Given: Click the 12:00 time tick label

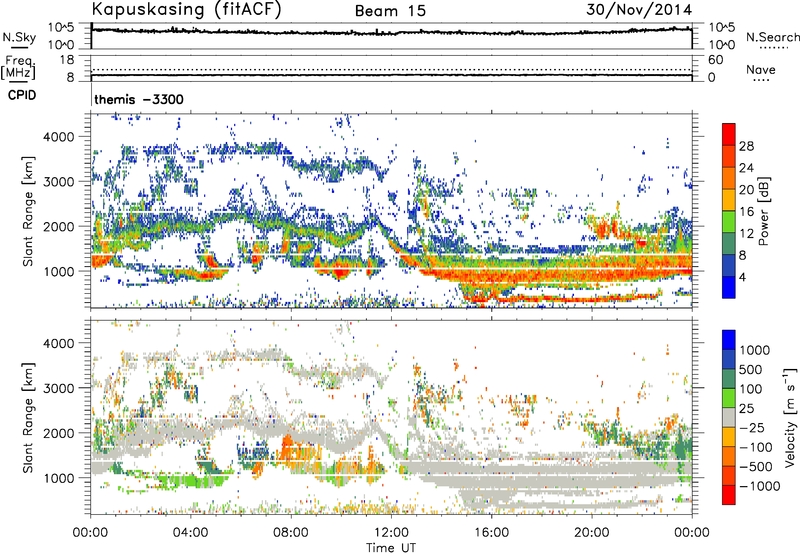Looking at the screenshot, I should (x=391, y=533).
